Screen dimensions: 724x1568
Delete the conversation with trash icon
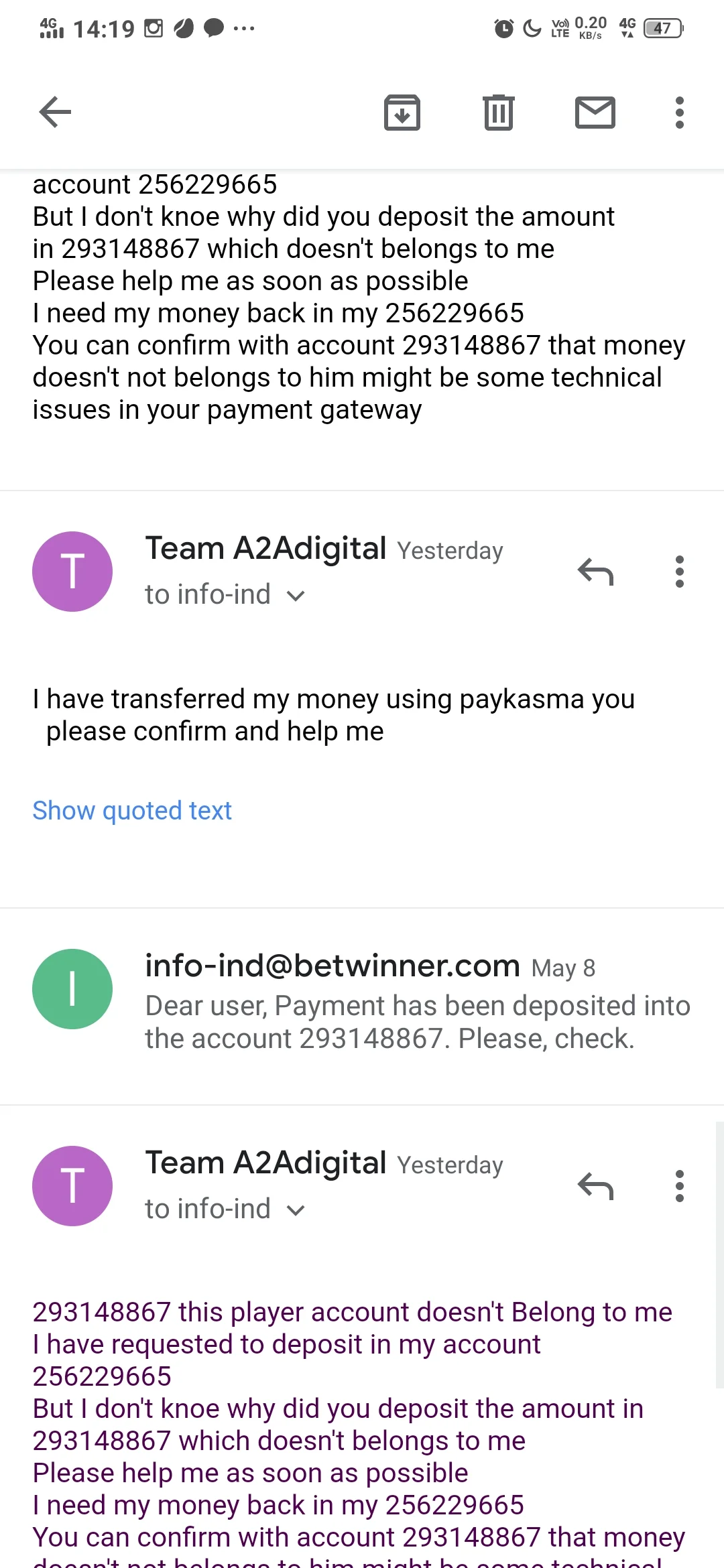[x=498, y=112]
